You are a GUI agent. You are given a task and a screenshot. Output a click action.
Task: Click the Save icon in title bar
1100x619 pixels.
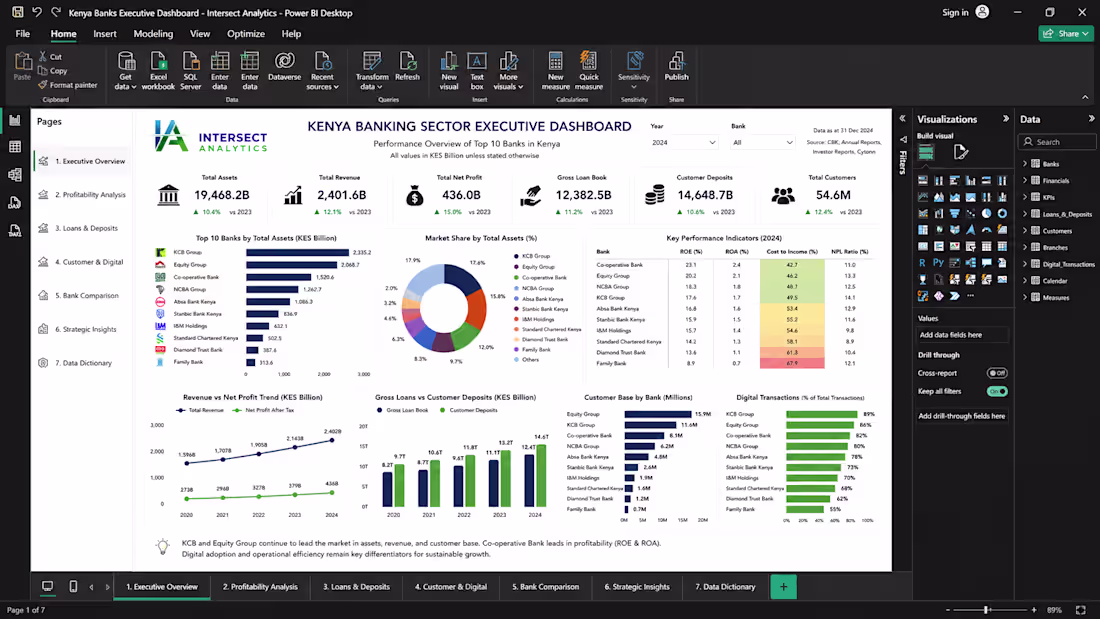click(18, 12)
